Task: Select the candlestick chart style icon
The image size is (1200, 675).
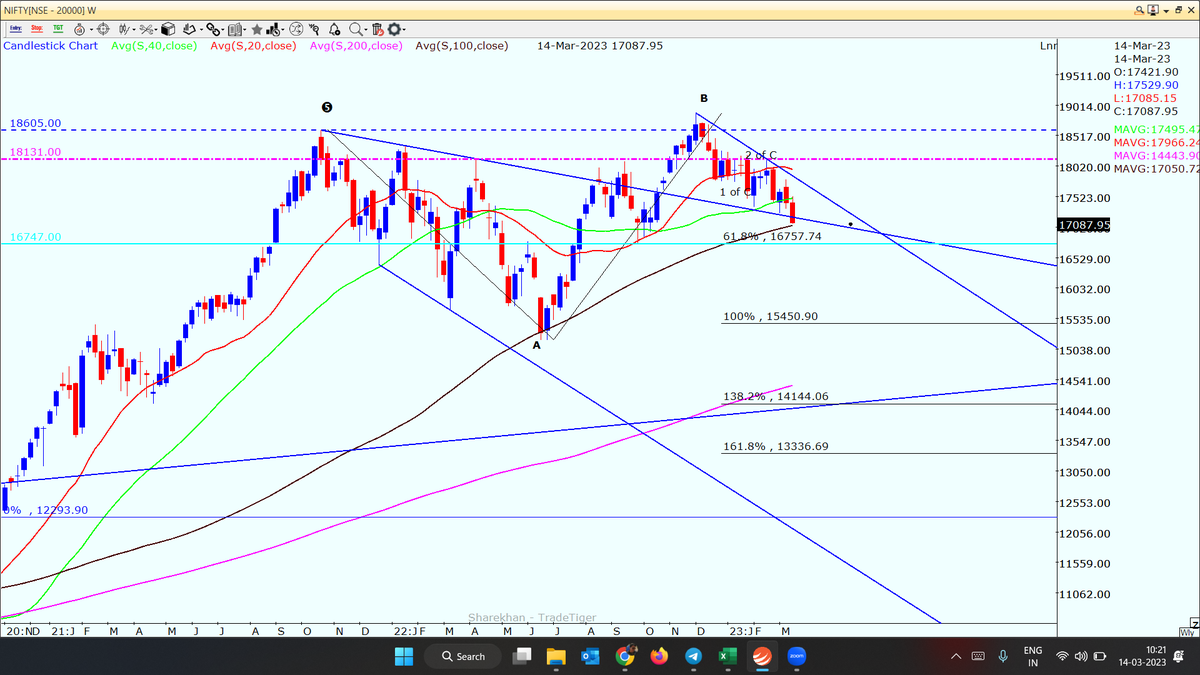Action: click(x=124, y=30)
